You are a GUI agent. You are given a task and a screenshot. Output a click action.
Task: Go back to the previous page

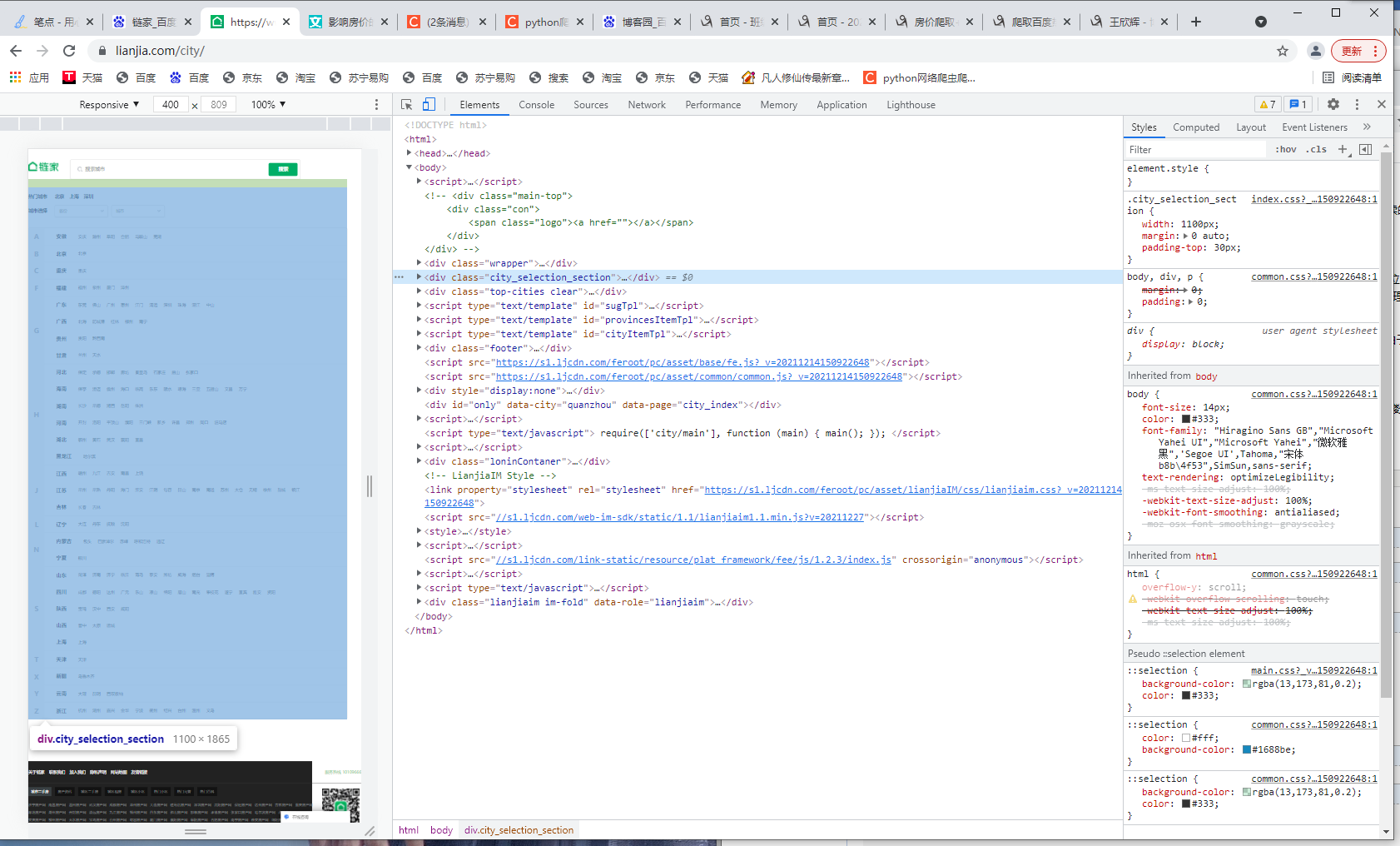click(16, 51)
